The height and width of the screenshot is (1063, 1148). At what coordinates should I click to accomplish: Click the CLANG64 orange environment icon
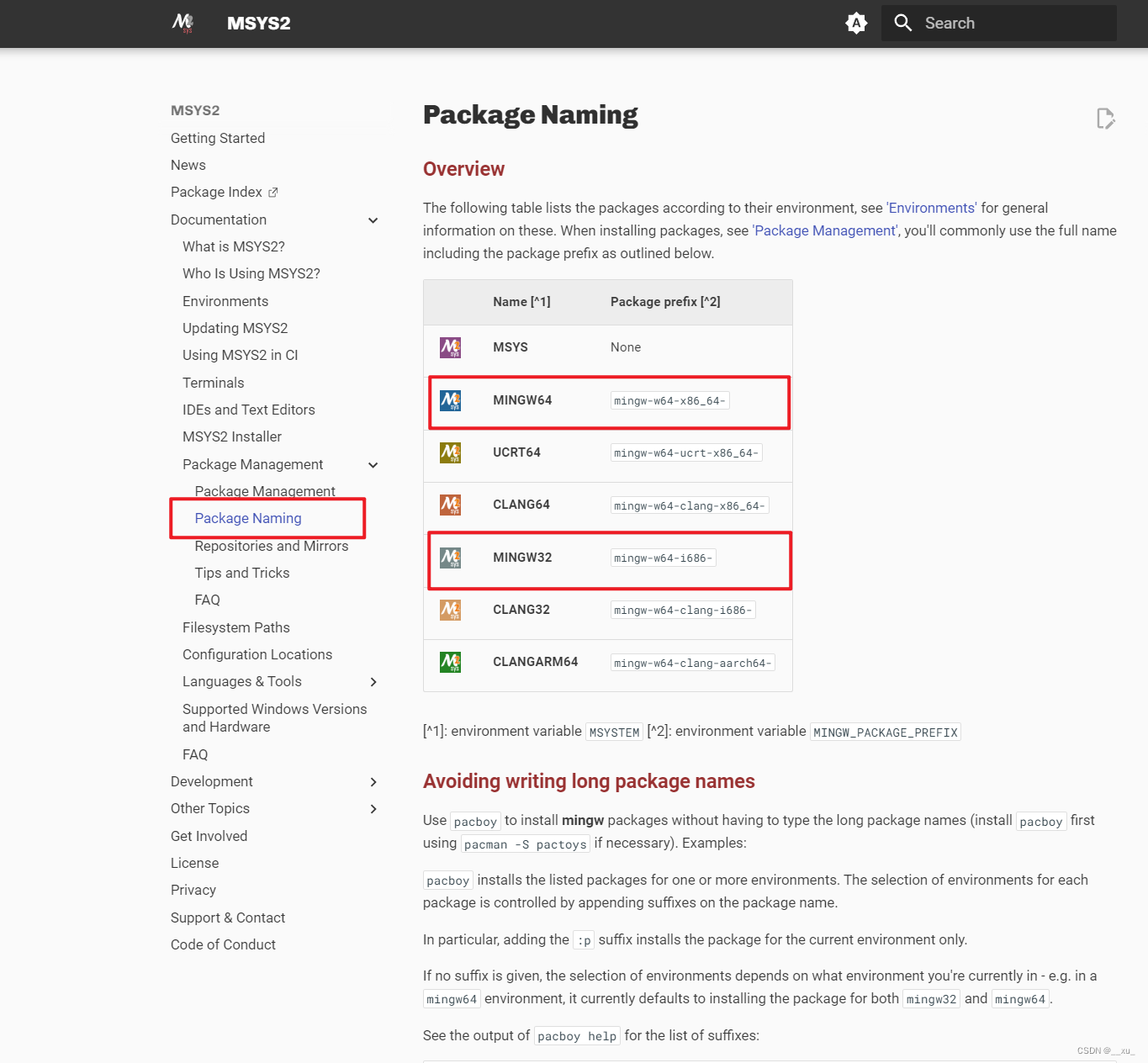[x=451, y=505]
